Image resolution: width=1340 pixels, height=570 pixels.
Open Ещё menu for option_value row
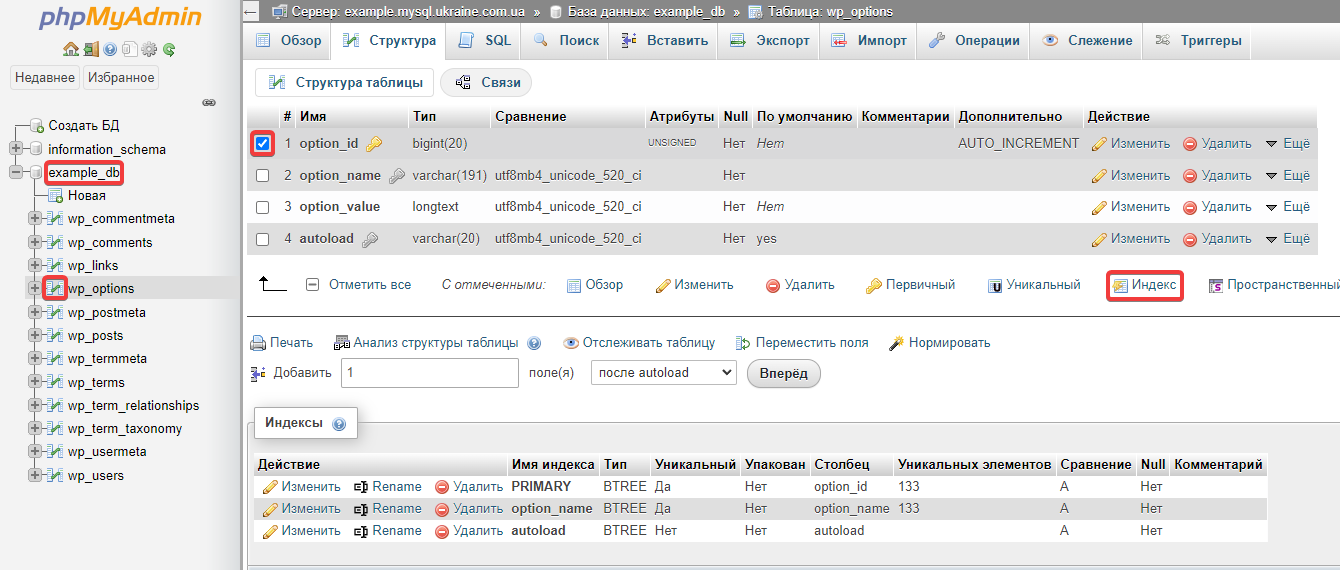point(1287,207)
